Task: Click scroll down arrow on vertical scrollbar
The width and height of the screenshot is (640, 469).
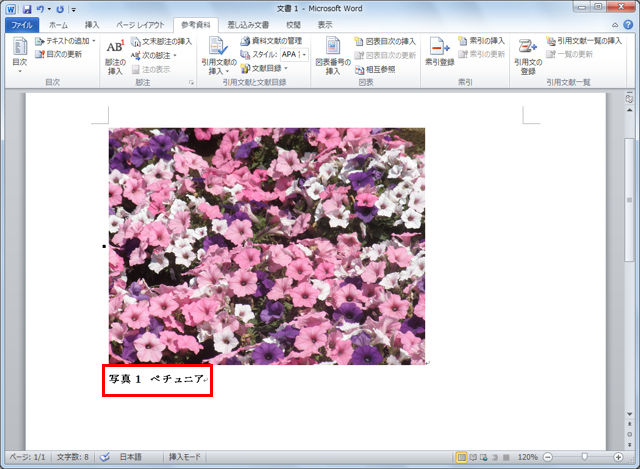Action: (x=629, y=414)
